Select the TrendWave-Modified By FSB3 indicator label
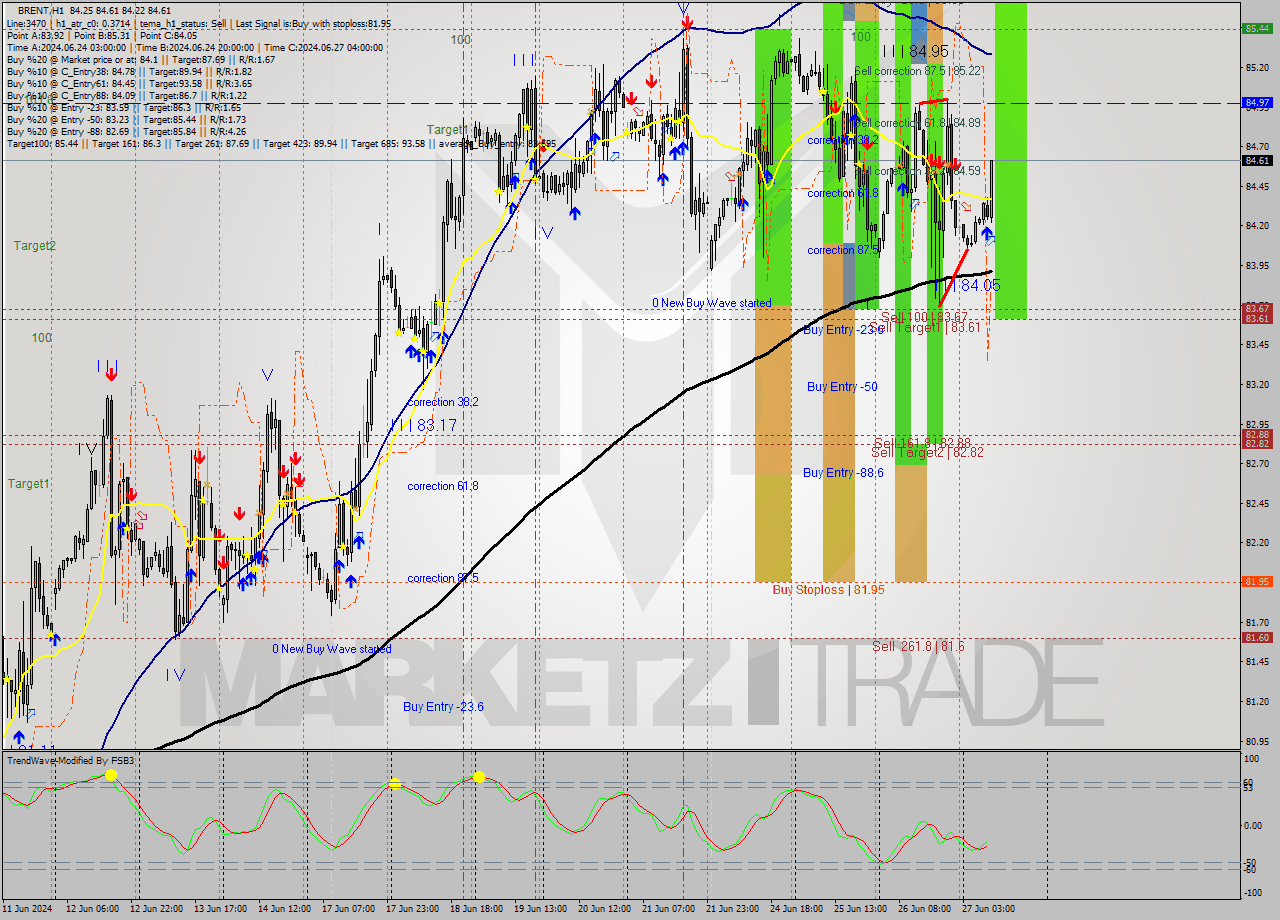This screenshot has width=1280, height=920. tap(71, 761)
